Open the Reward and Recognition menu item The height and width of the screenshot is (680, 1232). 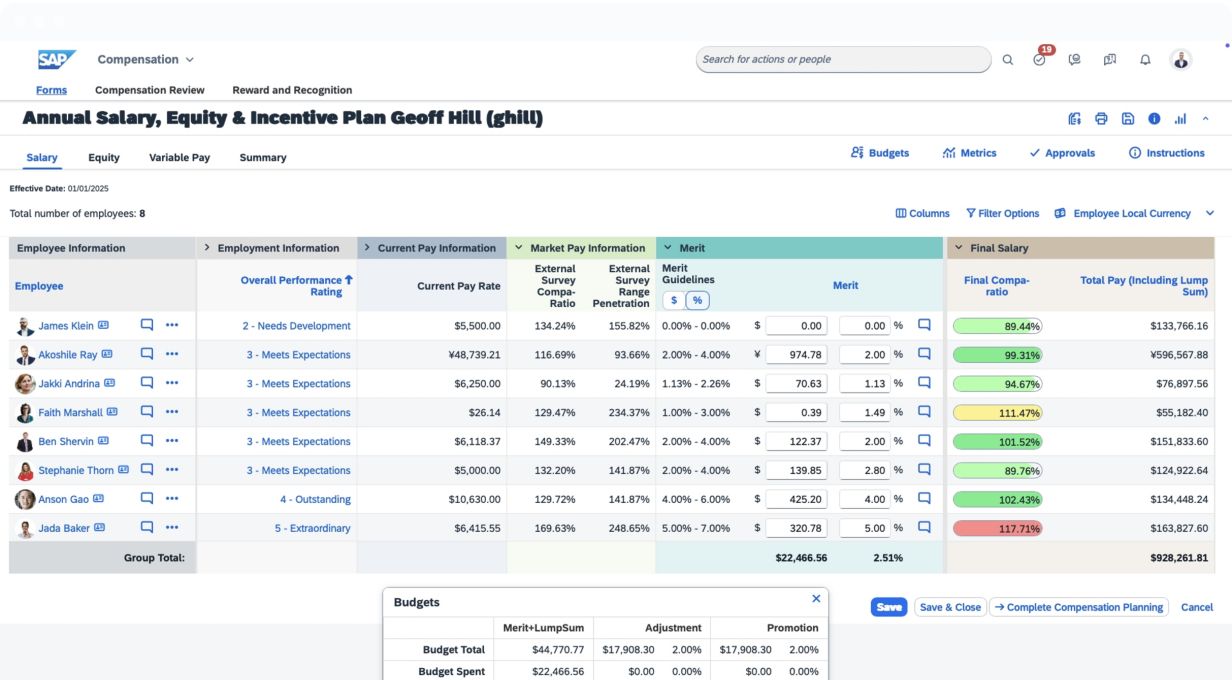pos(292,90)
